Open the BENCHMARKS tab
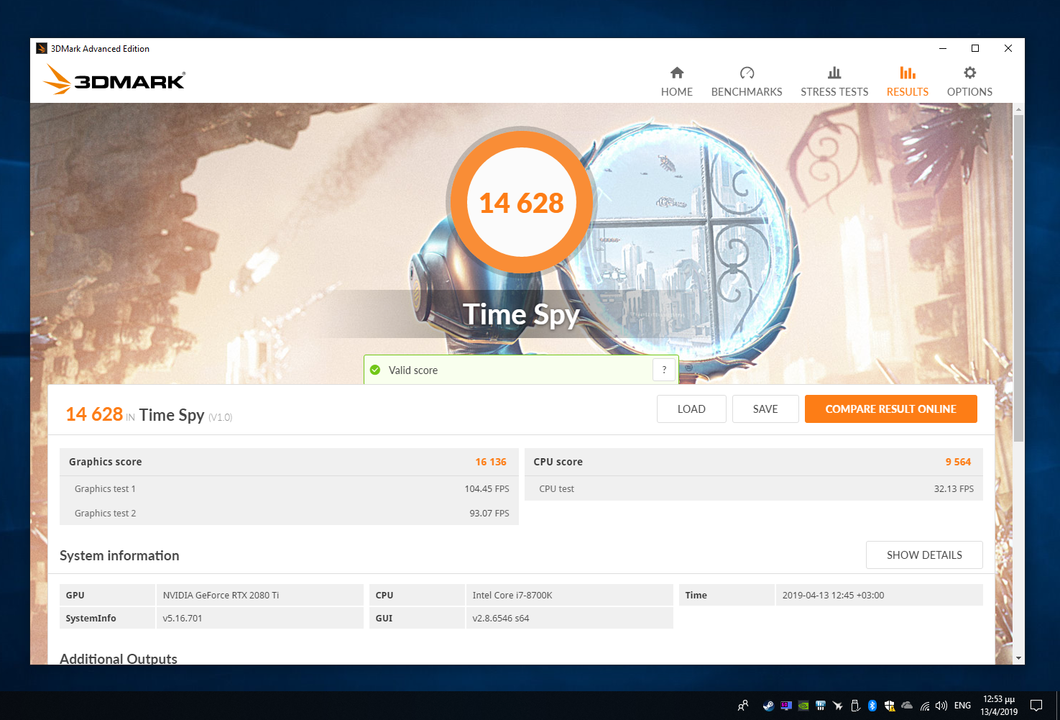This screenshot has width=1060, height=720. coord(746,82)
